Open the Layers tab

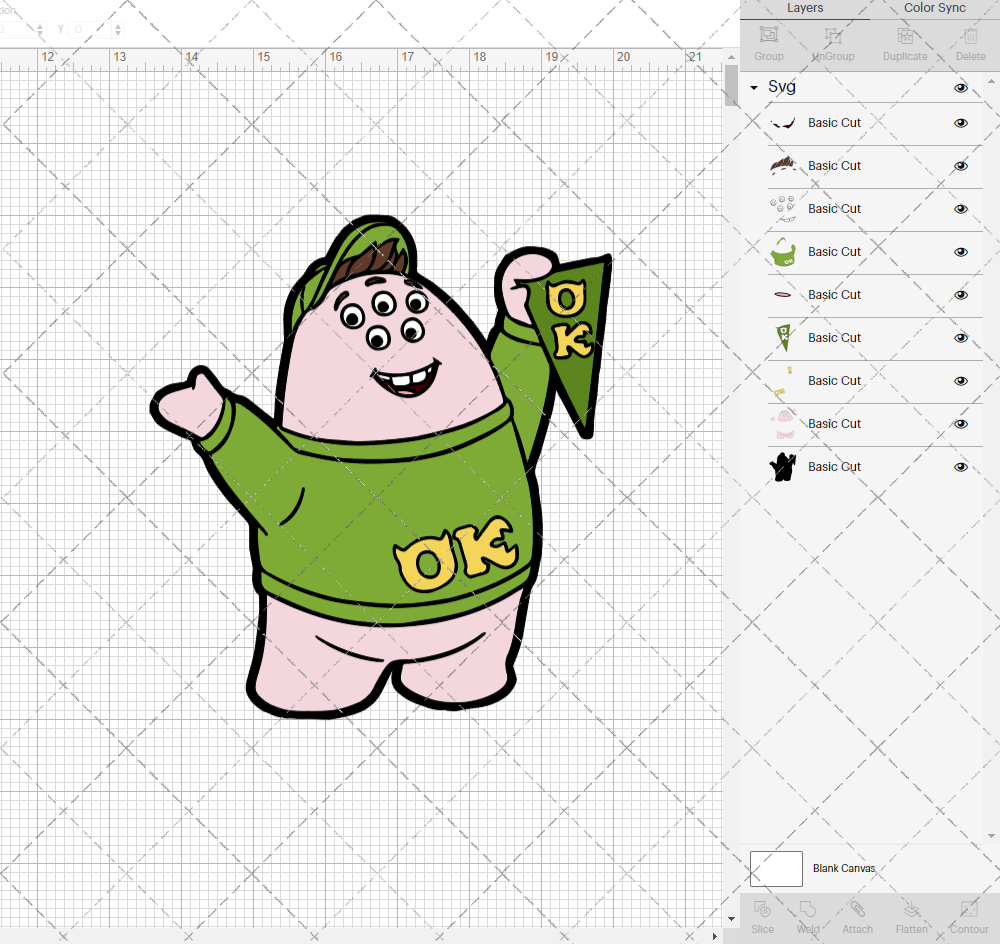click(805, 8)
